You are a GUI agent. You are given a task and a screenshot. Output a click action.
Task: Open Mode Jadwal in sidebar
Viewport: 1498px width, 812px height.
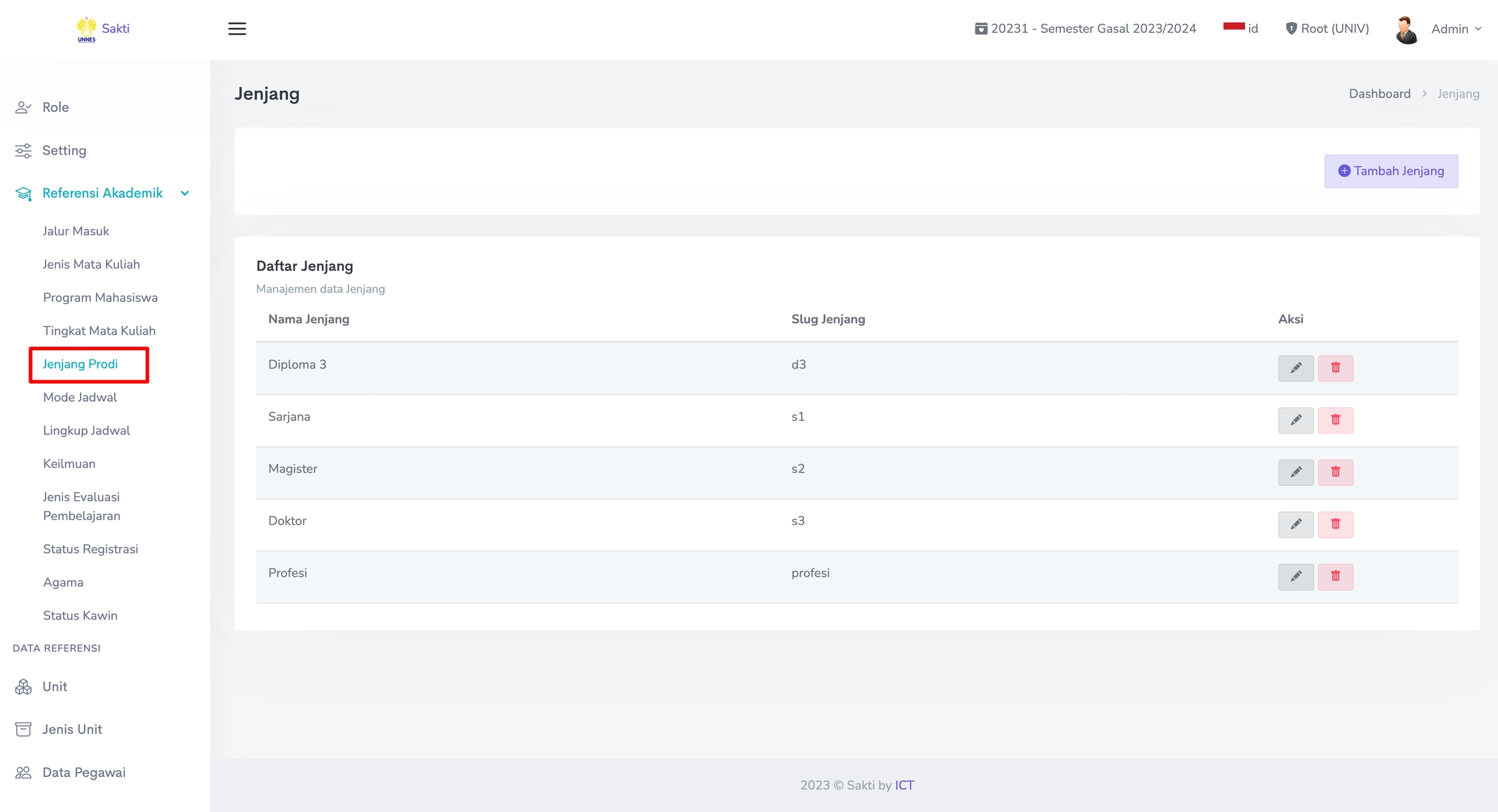pos(80,397)
